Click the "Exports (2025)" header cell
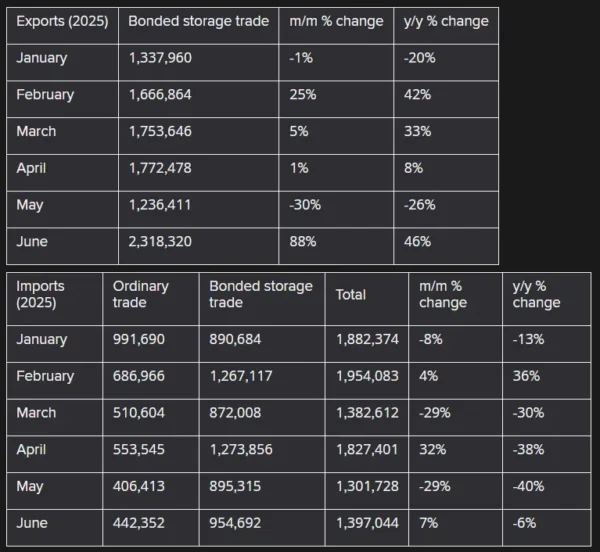 [x=62, y=21]
